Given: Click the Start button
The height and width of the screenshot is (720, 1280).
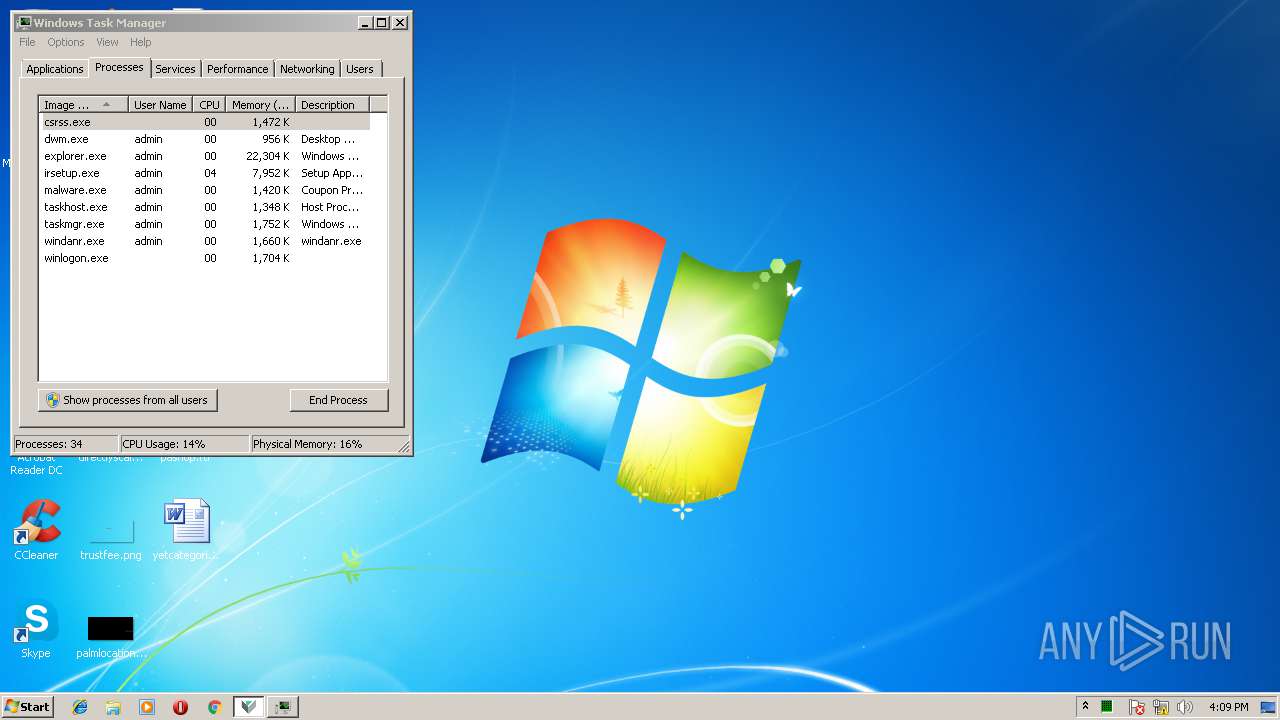Looking at the screenshot, I should pos(28,707).
